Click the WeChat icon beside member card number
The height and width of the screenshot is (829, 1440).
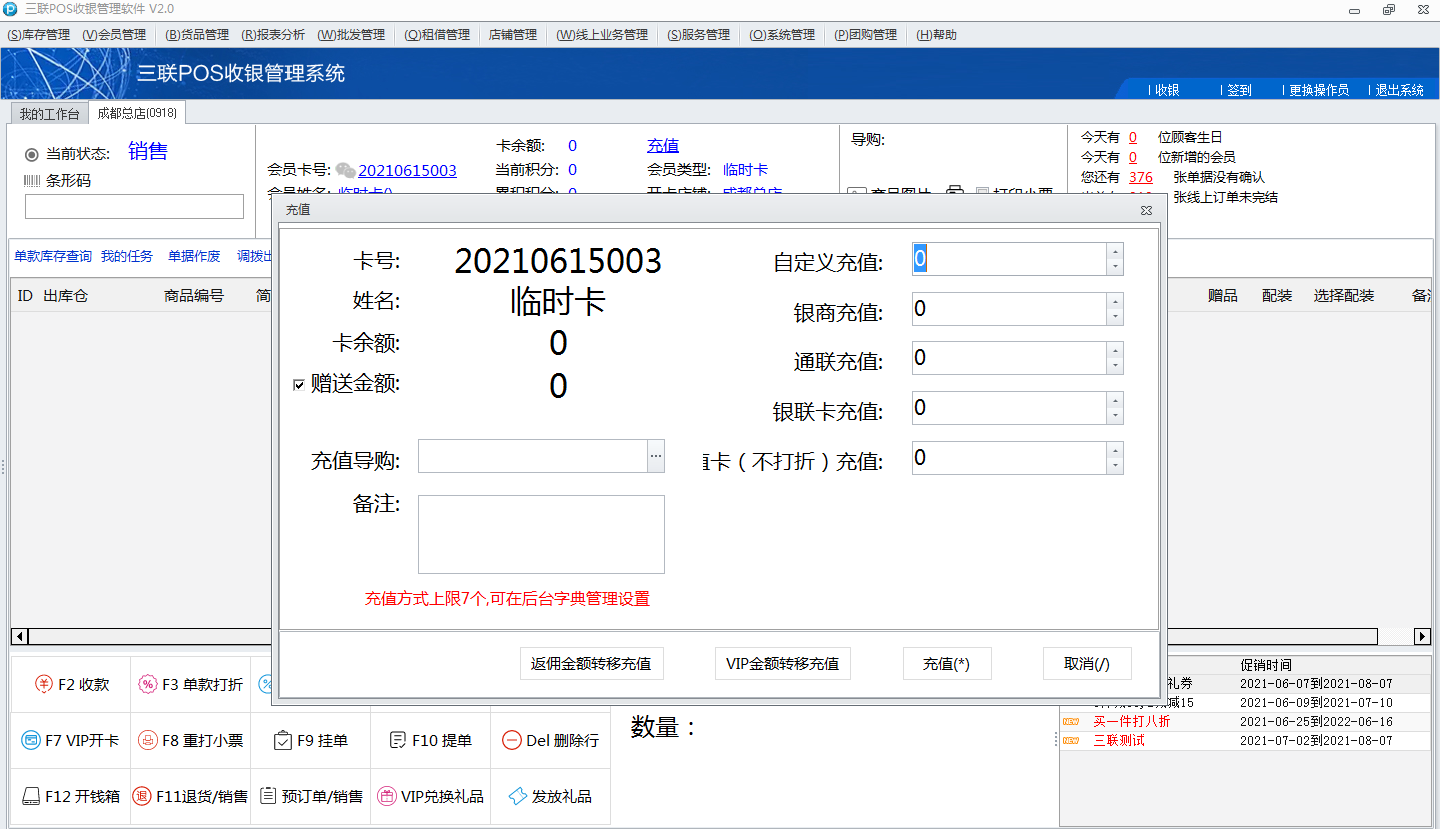(345, 170)
